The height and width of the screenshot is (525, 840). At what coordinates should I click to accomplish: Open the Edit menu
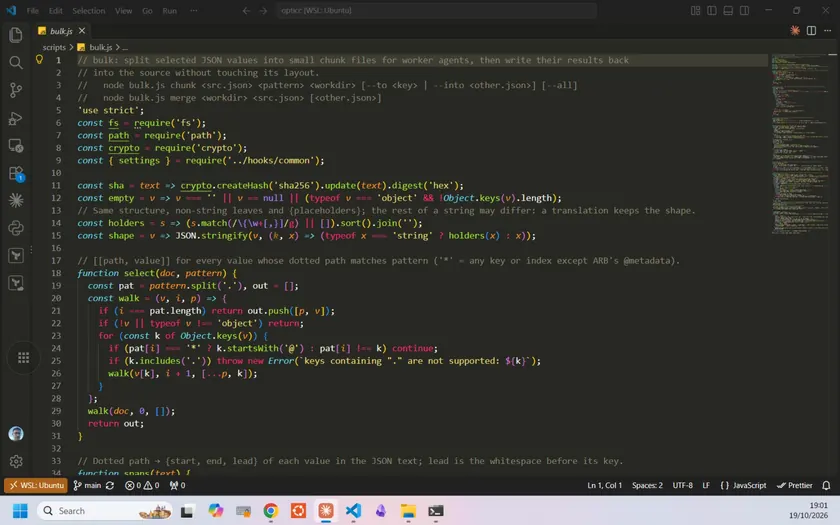point(56,10)
